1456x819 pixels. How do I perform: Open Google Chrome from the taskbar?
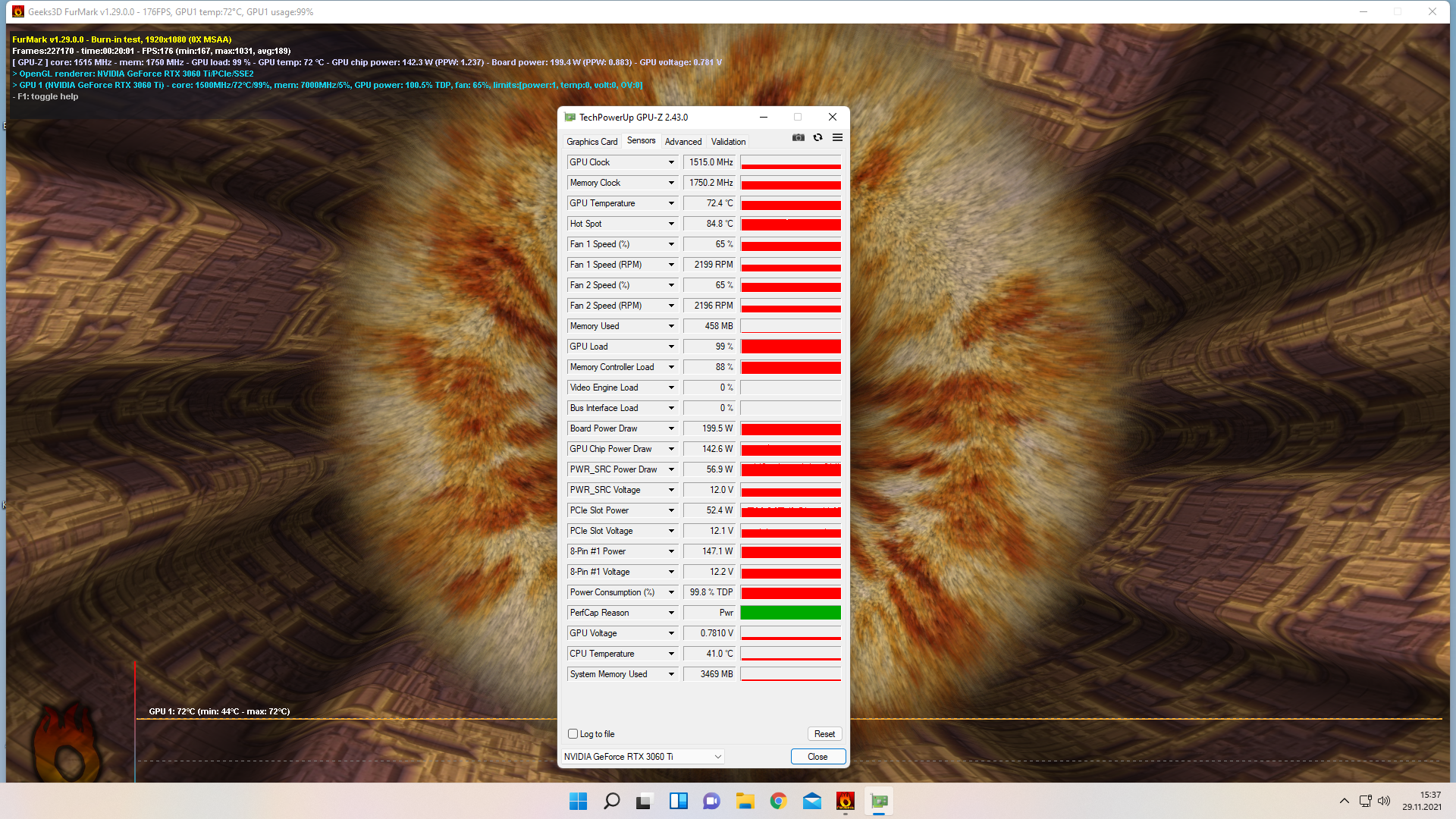[x=778, y=801]
